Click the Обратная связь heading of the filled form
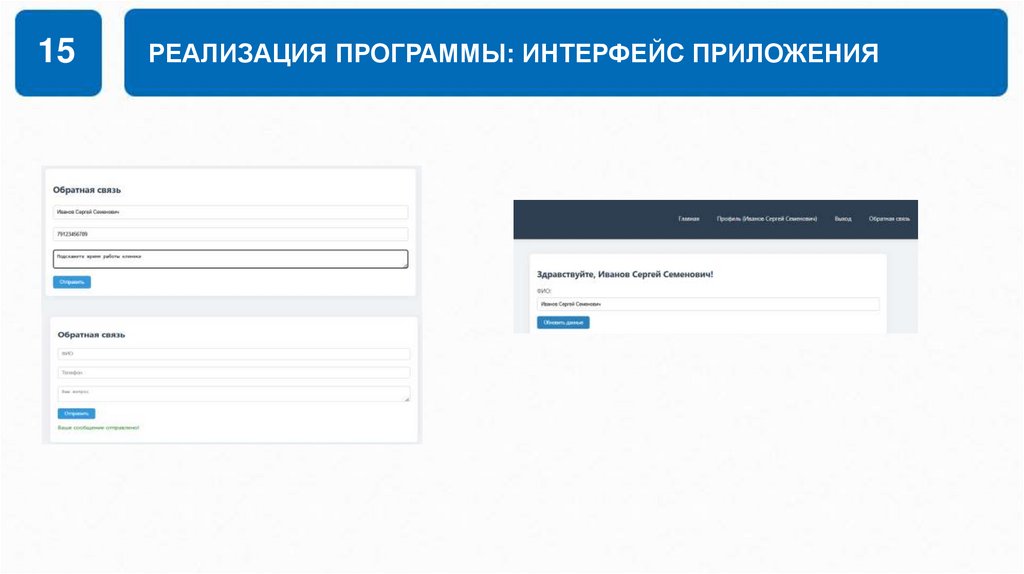The width and height of the screenshot is (1024, 574). click(87, 190)
